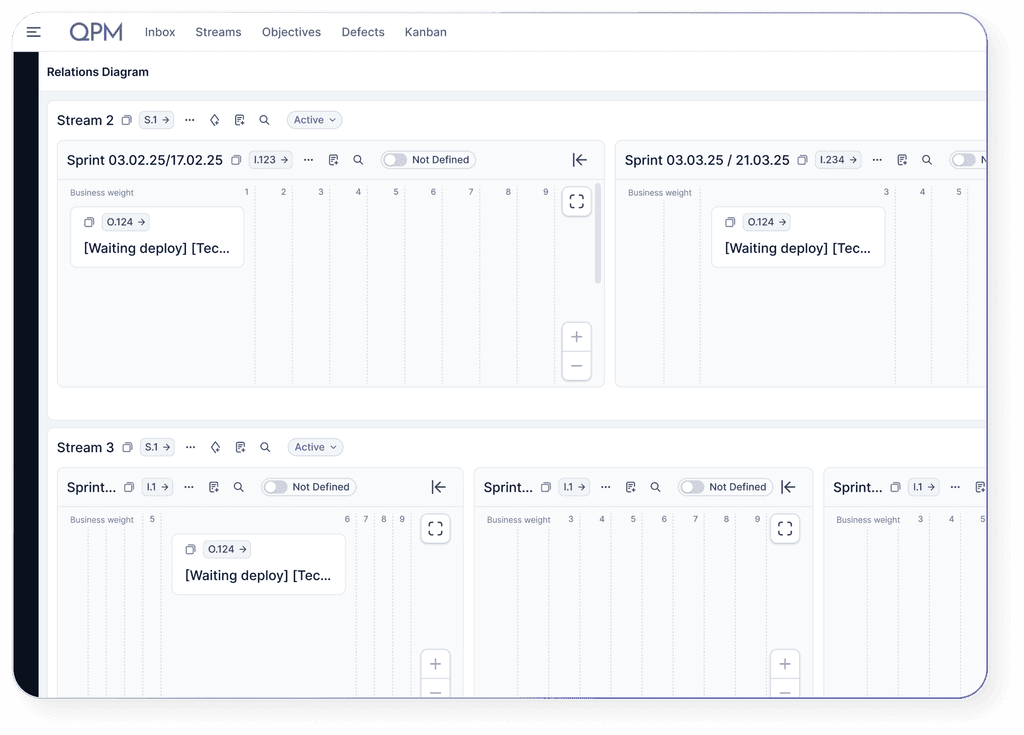Image resolution: width=1024 pixels, height=735 pixels.
Task: Zoom in on Sprint 03.02.25/17.02.25 diagram
Action: (576, 337)
